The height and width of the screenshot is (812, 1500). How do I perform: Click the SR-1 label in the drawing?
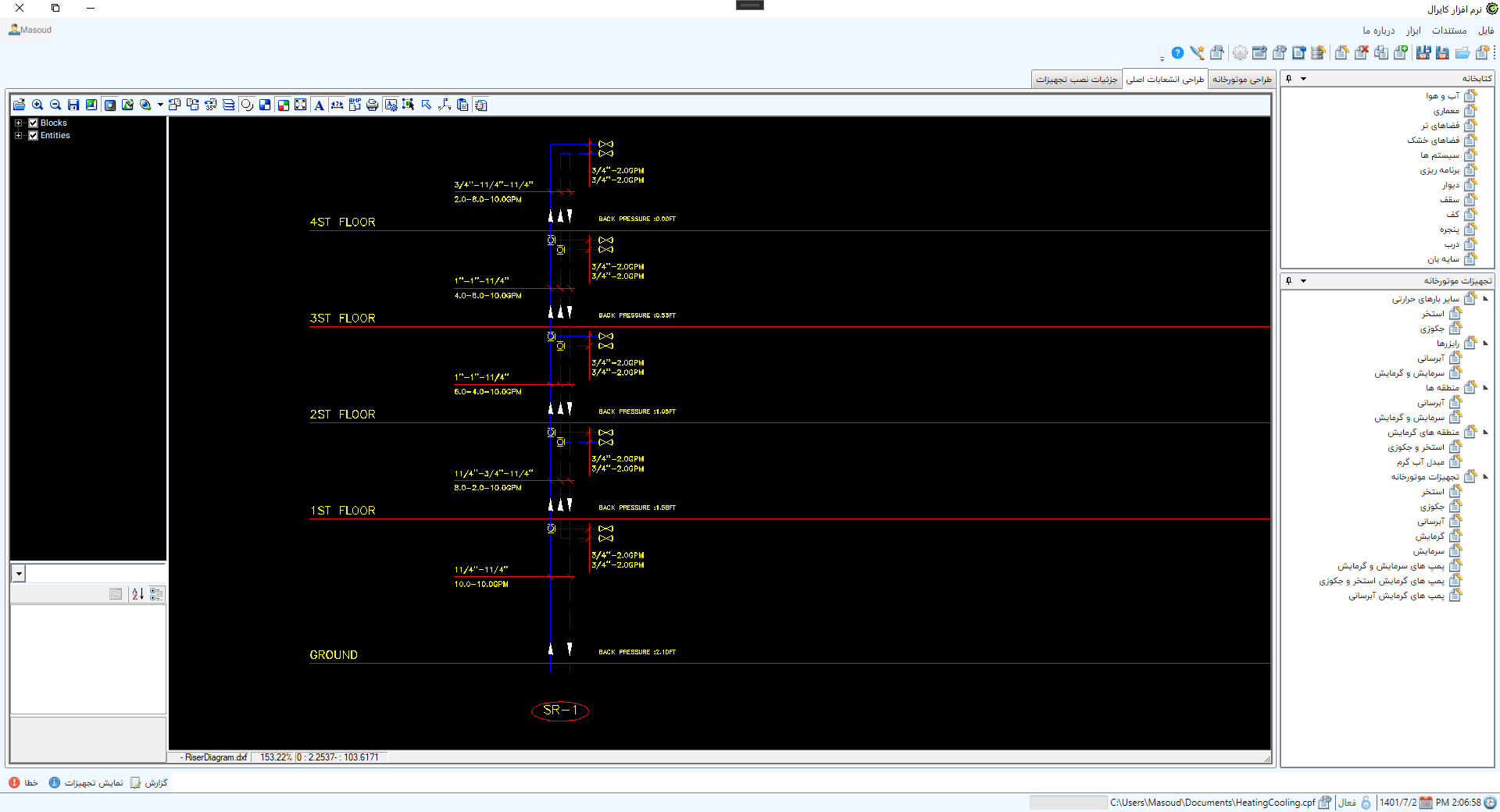pyautogui.click(x=560, y=710)
